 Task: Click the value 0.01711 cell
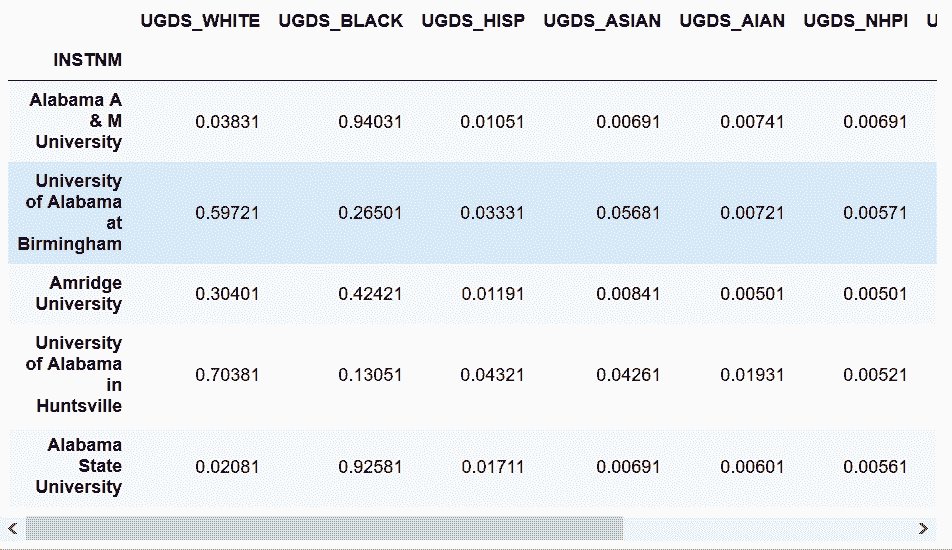(493, 467)
